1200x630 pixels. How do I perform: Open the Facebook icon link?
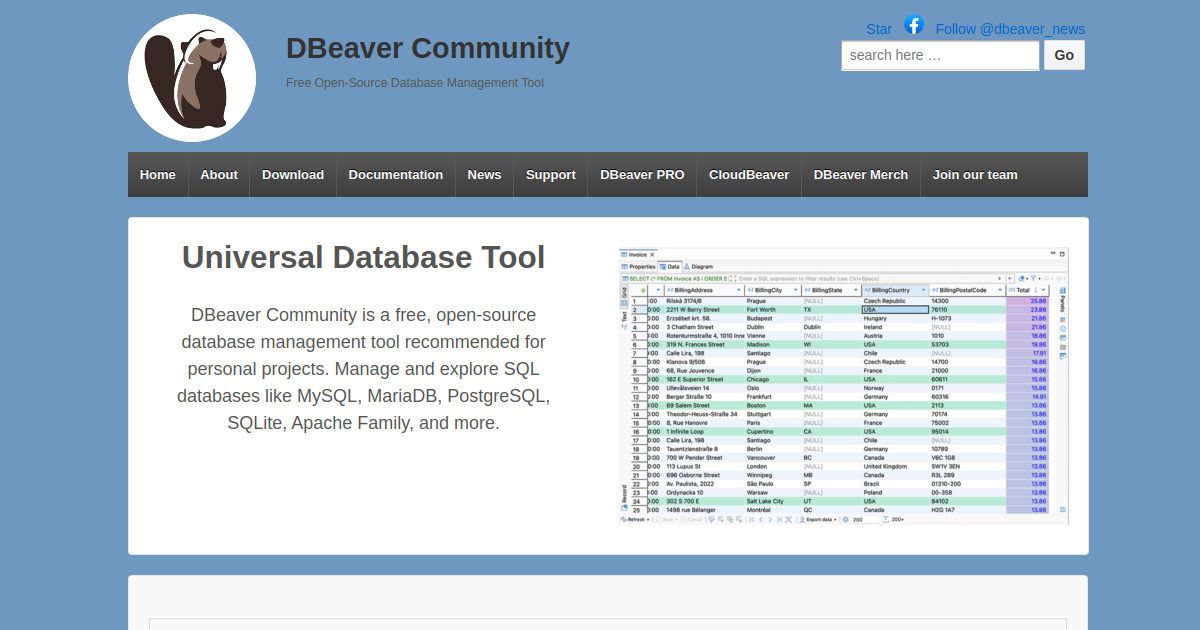click(914, 25)
